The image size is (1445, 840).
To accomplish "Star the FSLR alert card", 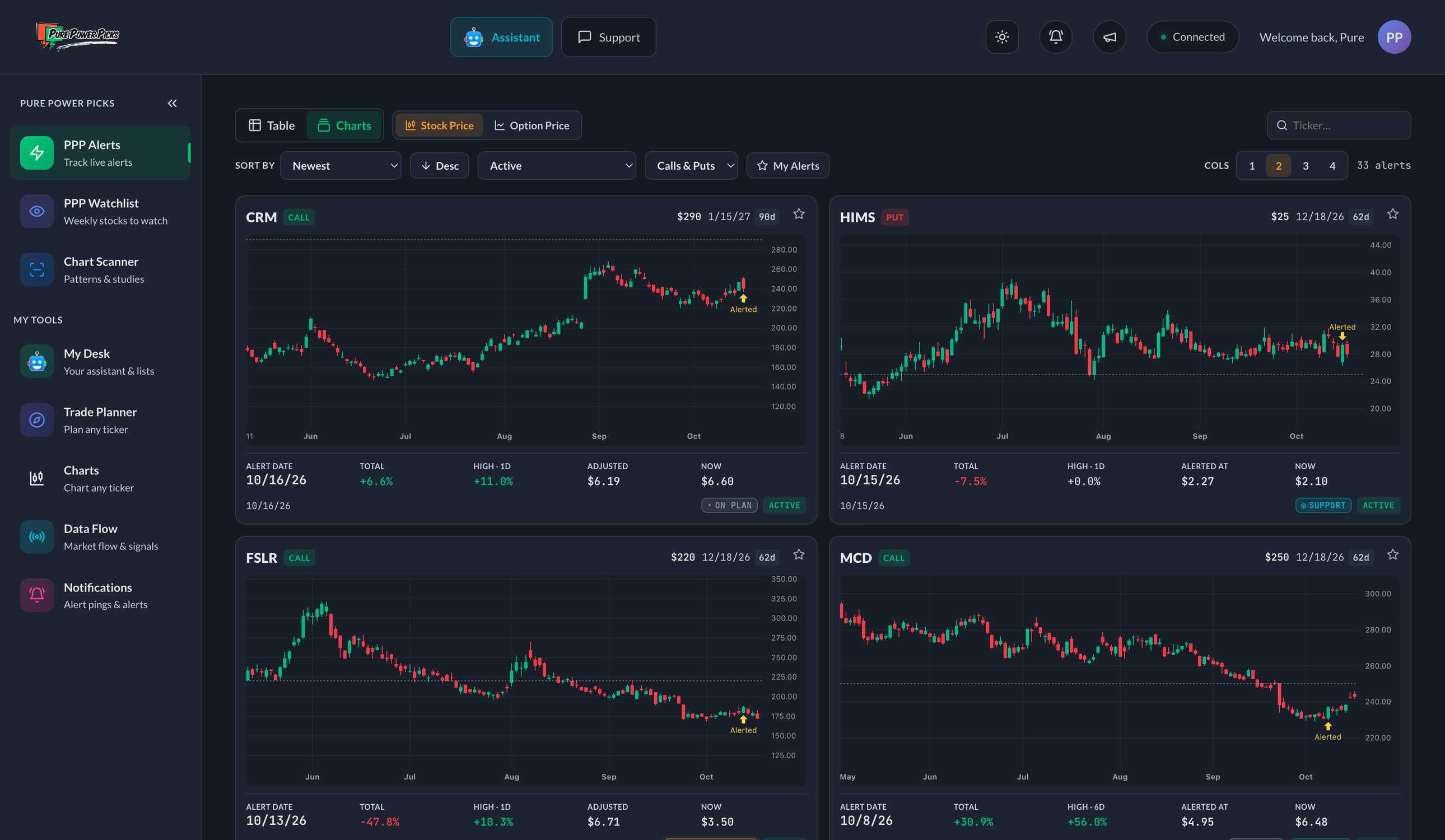I will click(799, 555).
